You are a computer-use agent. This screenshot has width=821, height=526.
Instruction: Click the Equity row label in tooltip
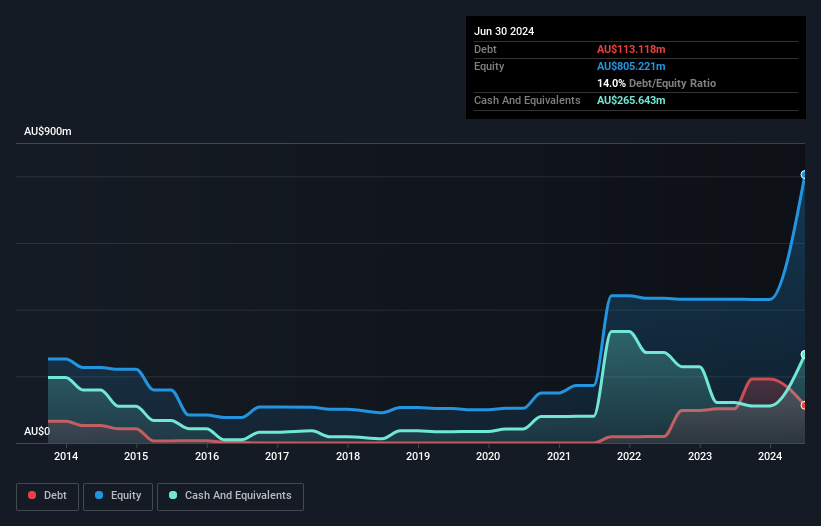[x=489, y=66]
